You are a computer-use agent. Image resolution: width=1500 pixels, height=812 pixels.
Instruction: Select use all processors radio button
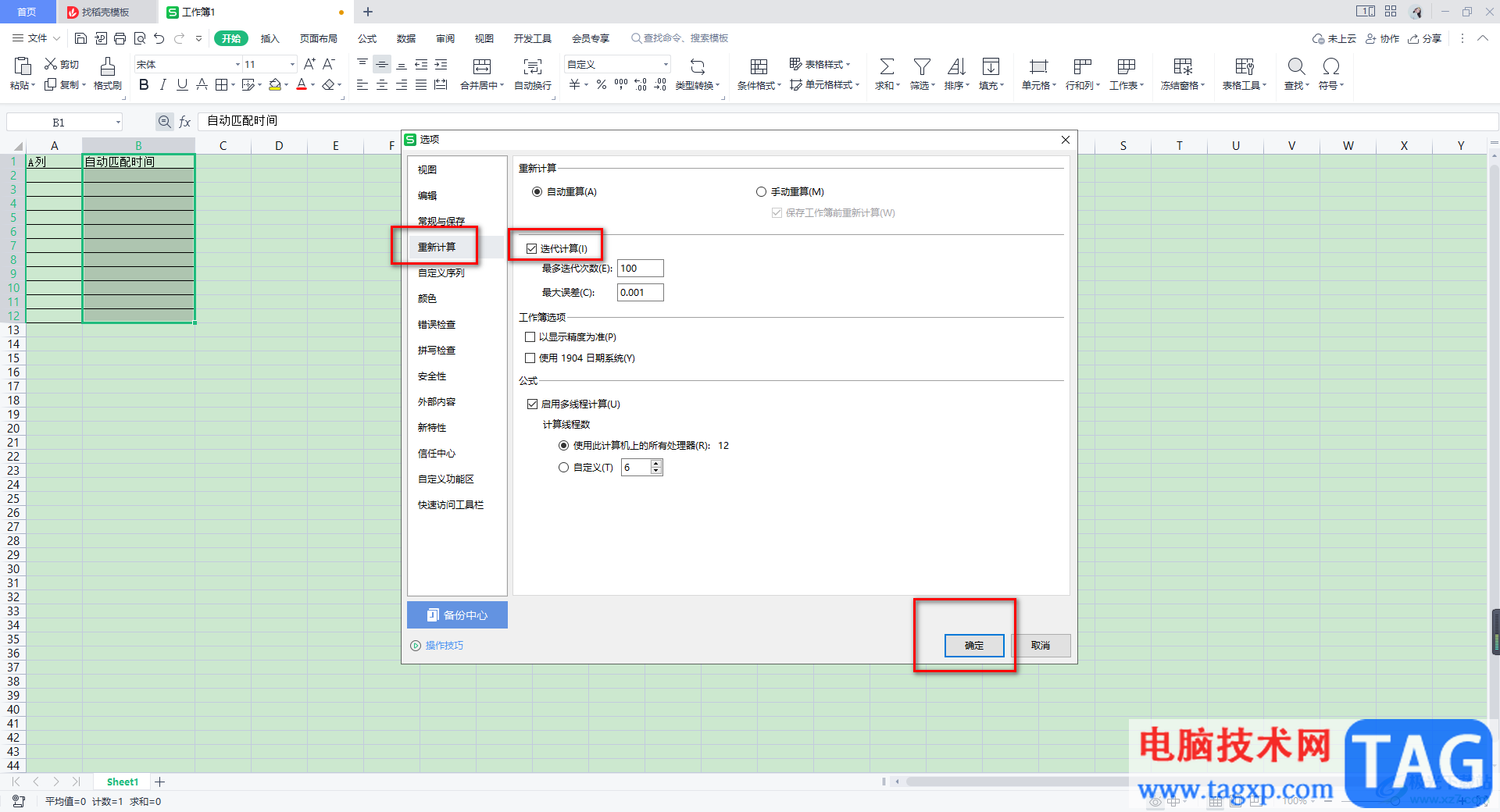click(563, 446)
